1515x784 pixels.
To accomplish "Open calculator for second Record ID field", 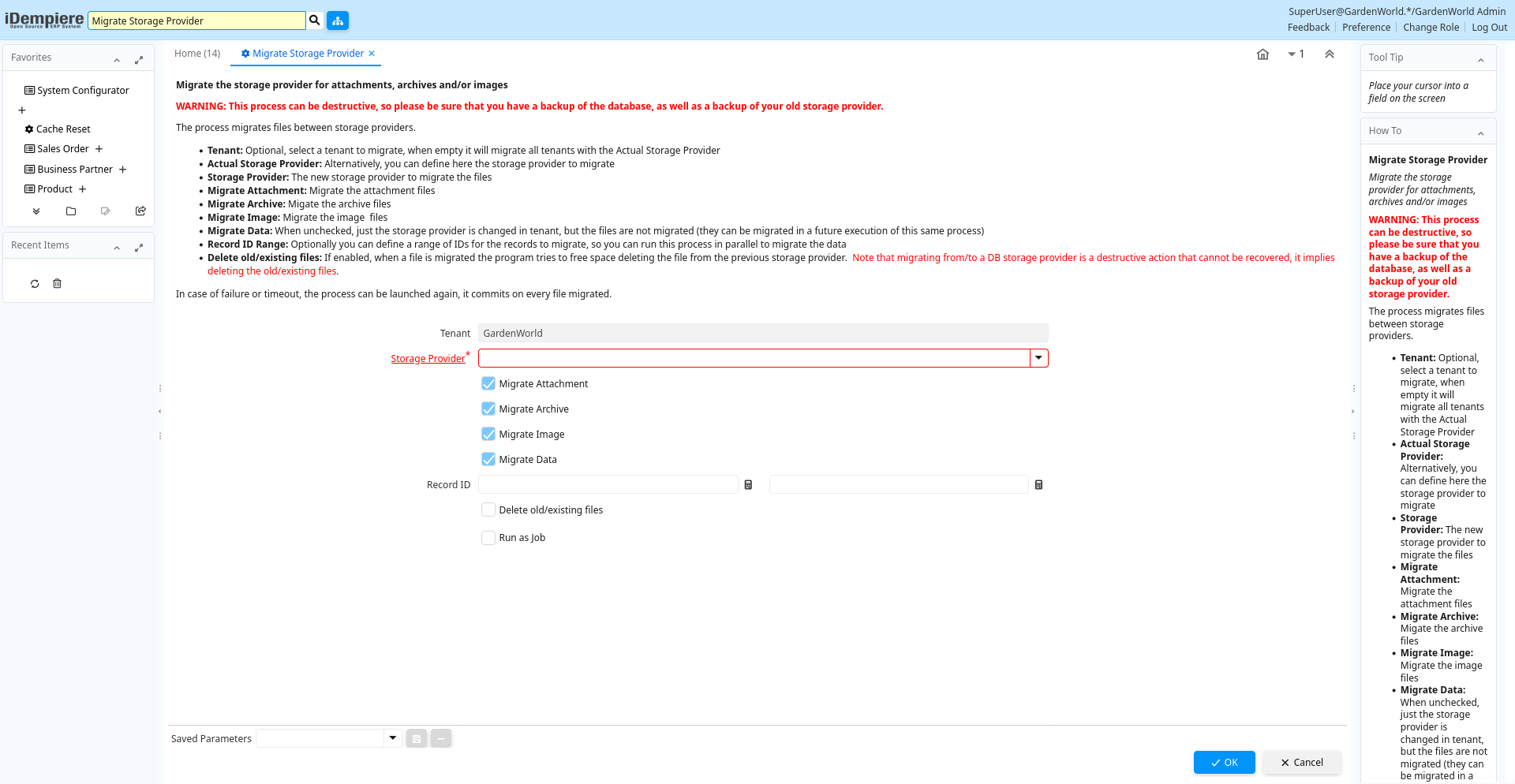I will point(1038,485).
